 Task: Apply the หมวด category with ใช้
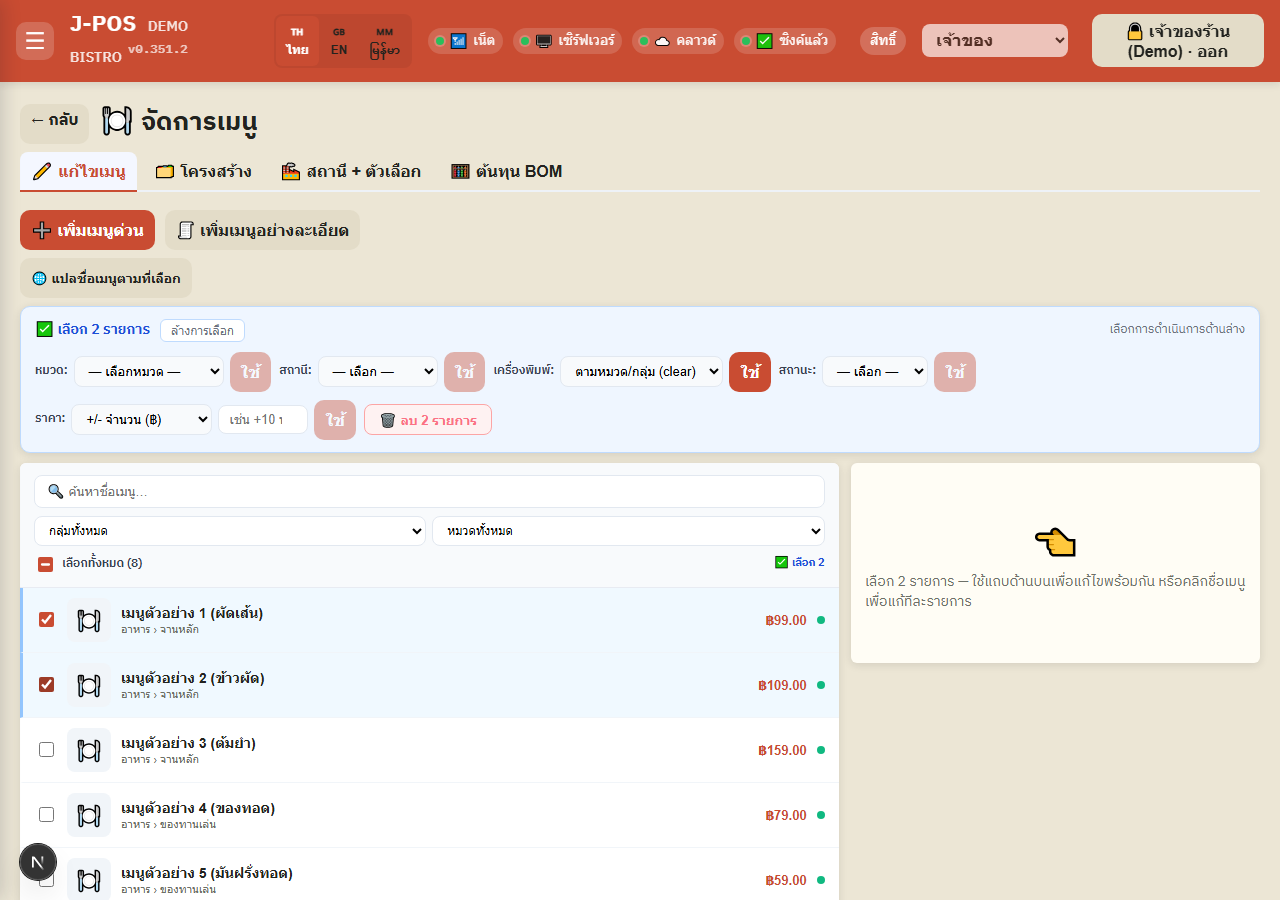click(x=250, y=371)
